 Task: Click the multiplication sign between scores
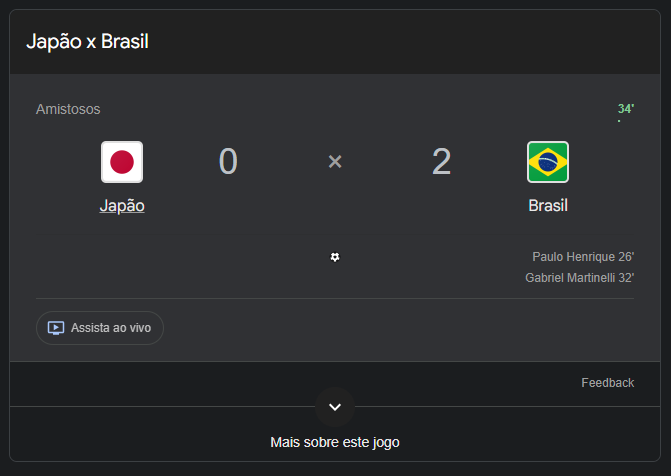tap(335, 161)
